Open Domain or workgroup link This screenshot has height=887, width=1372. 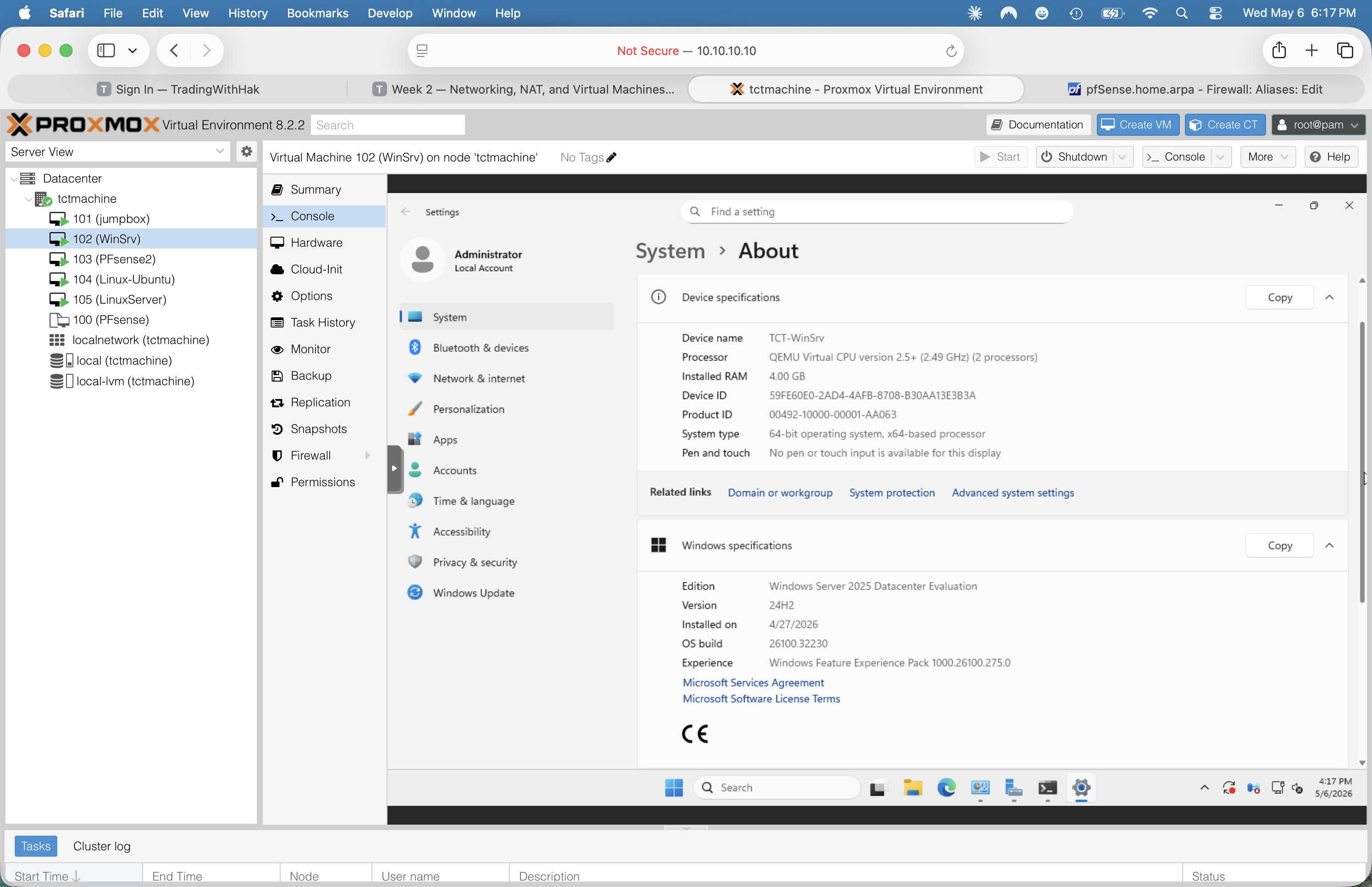(780, 493)
